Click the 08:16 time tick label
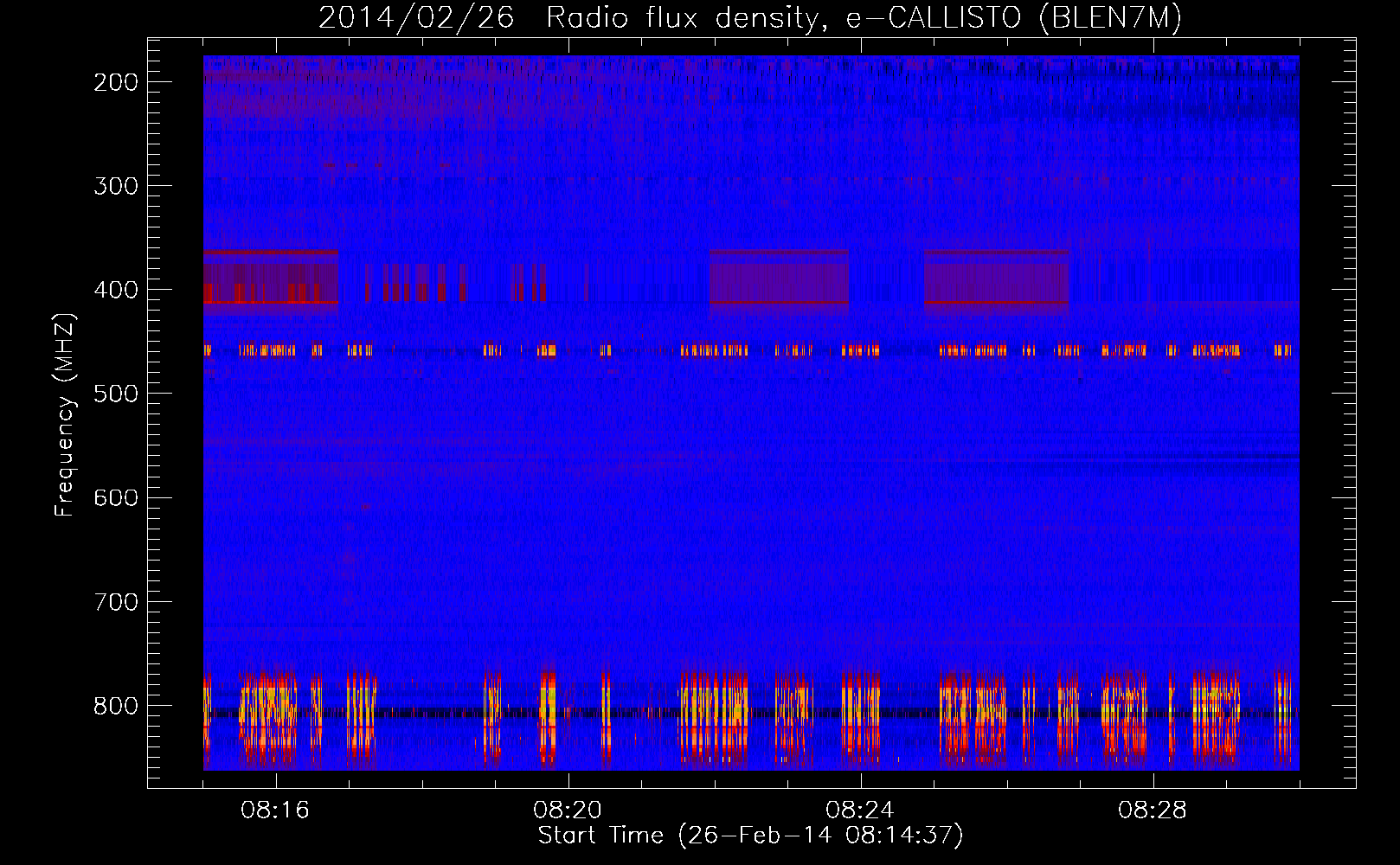 275,811
